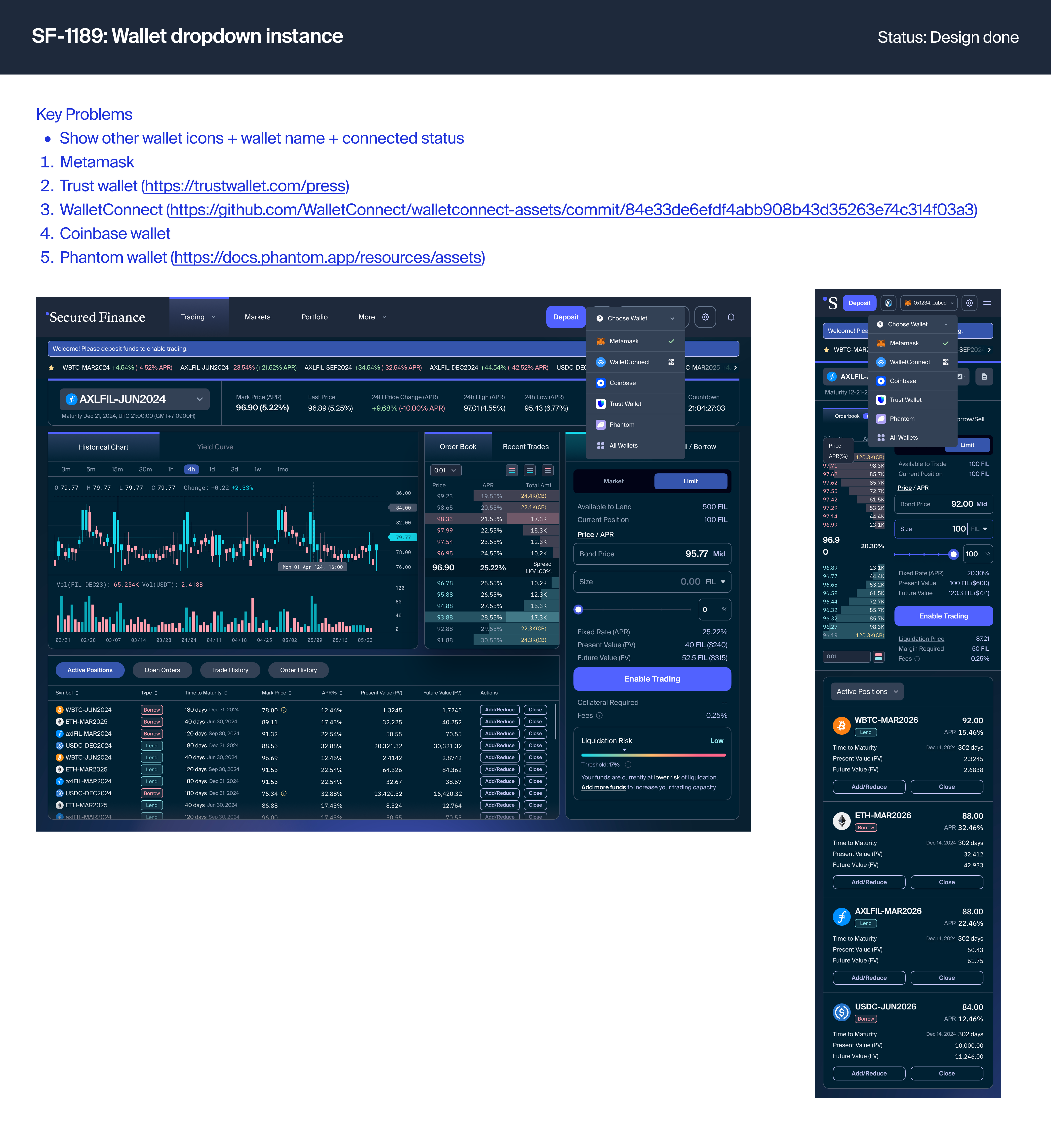The image size is (1051, 1148).
Task: Open FIL currency dropdown in desktop Size field
Action: [716, 582]
